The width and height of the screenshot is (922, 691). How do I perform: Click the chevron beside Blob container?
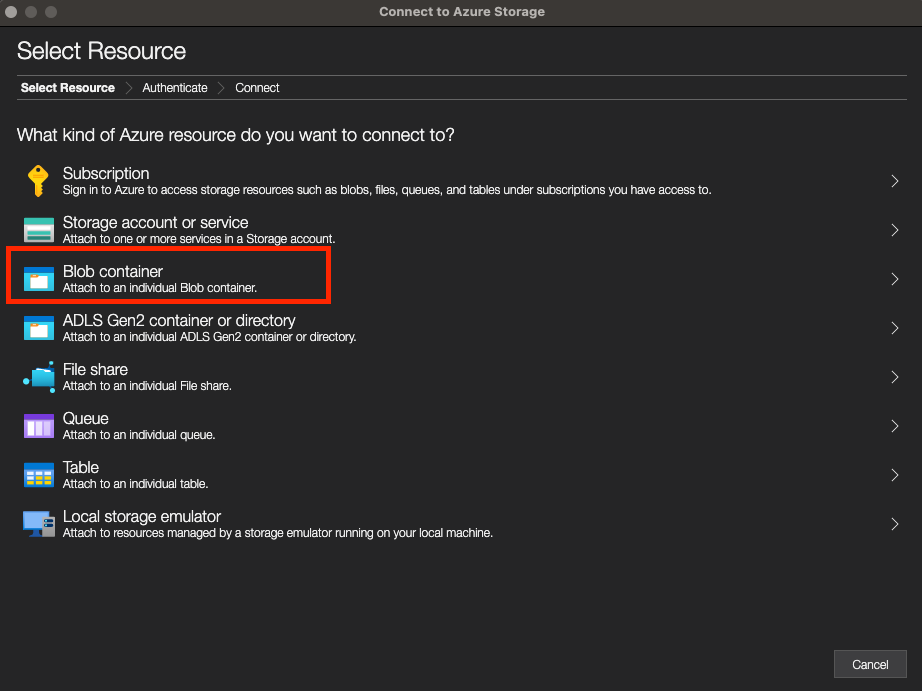click(894, 279)
